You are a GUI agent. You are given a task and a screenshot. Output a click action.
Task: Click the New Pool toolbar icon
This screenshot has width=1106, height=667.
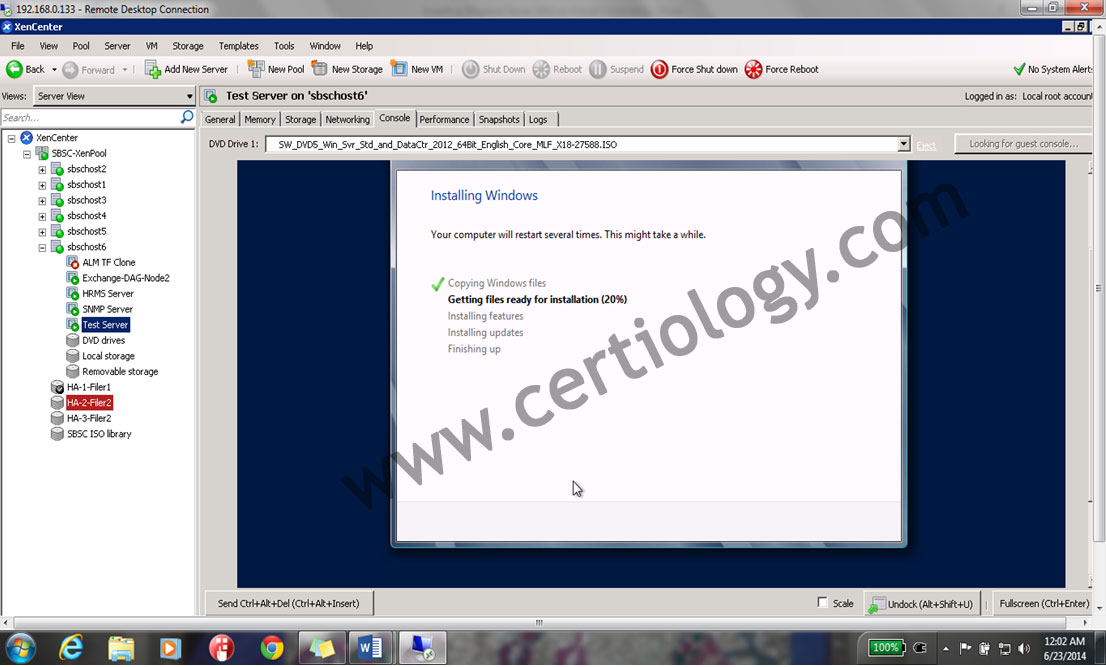pos(256,69)
